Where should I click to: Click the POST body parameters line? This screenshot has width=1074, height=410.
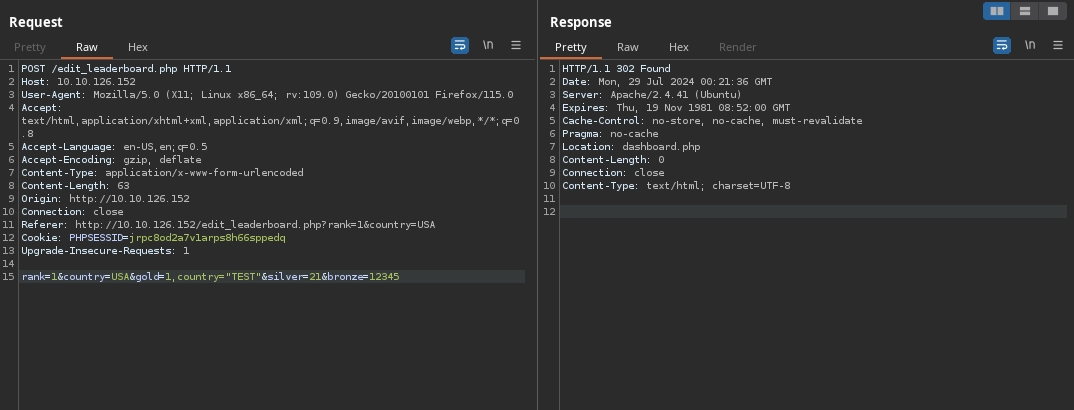210,276
